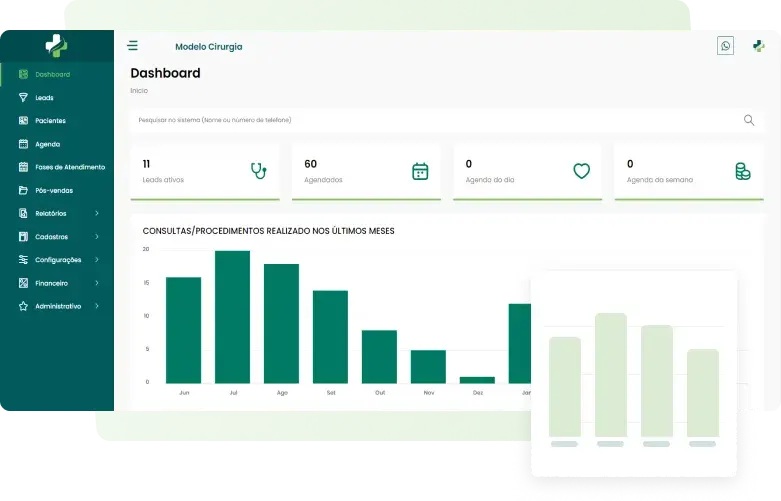The height and width of the screenshot is (501, 781).
Task: Go to Pacientes in sidebar
Action: point(50,121)
